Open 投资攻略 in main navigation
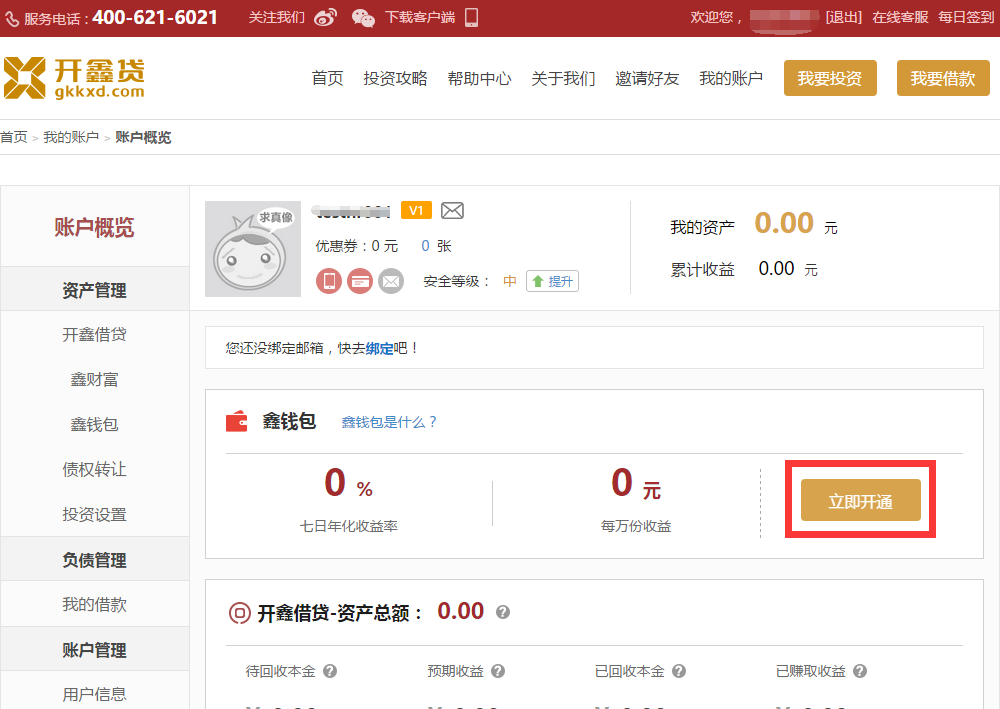Screen dimensions: 1000x709 coord(395,78)
